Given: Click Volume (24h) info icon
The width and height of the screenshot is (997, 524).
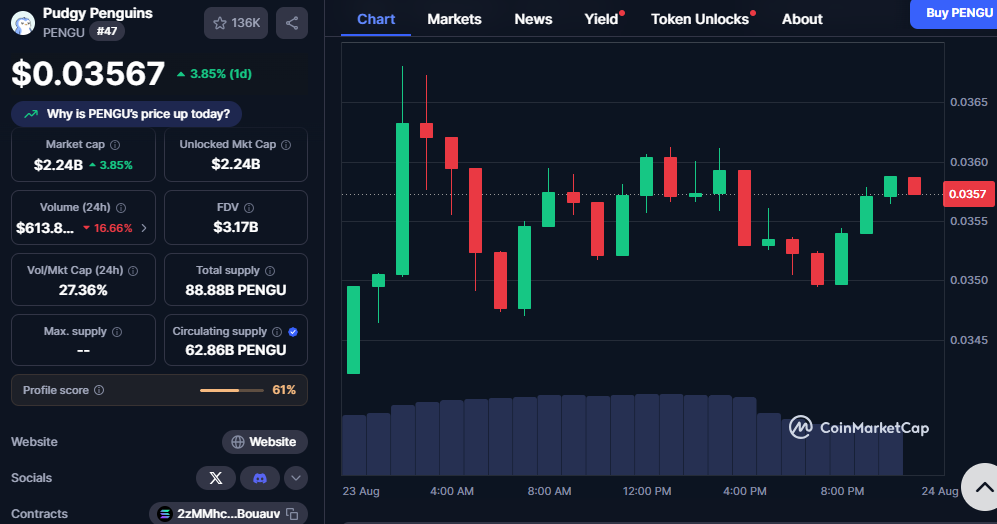Looking at the screenshot, I should 121,208.
